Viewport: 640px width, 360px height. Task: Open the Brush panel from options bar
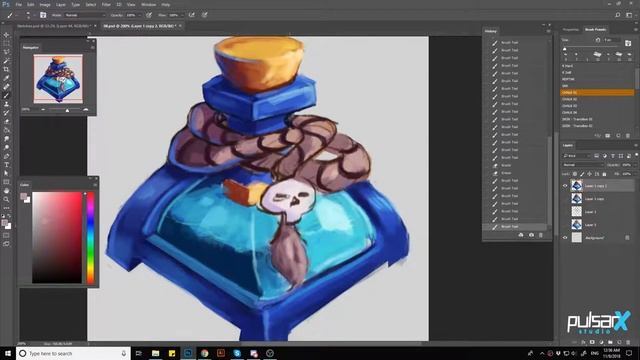[x=43, y=15]
